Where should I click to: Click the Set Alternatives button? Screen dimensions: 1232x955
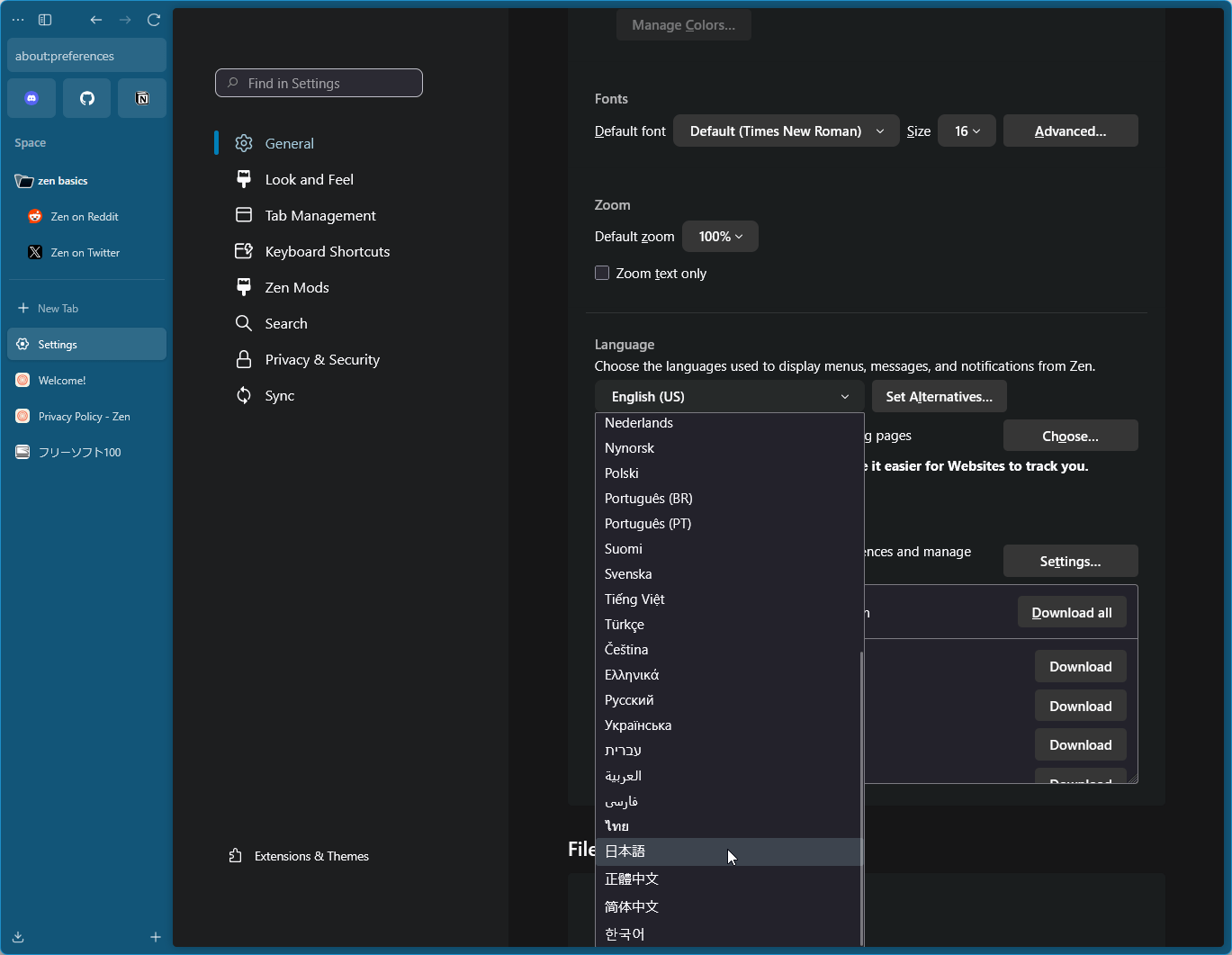[939, 397]
